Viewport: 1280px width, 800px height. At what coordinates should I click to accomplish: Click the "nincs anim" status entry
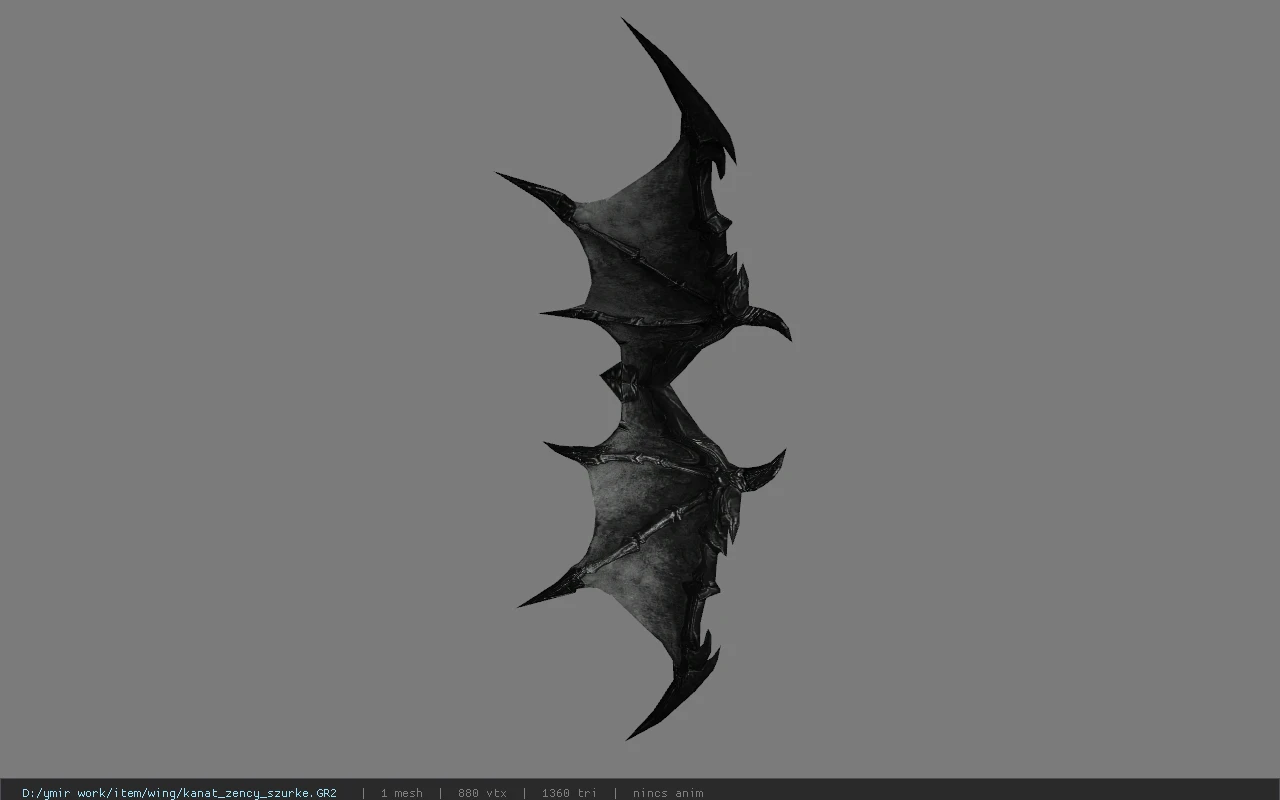point(668,793)
